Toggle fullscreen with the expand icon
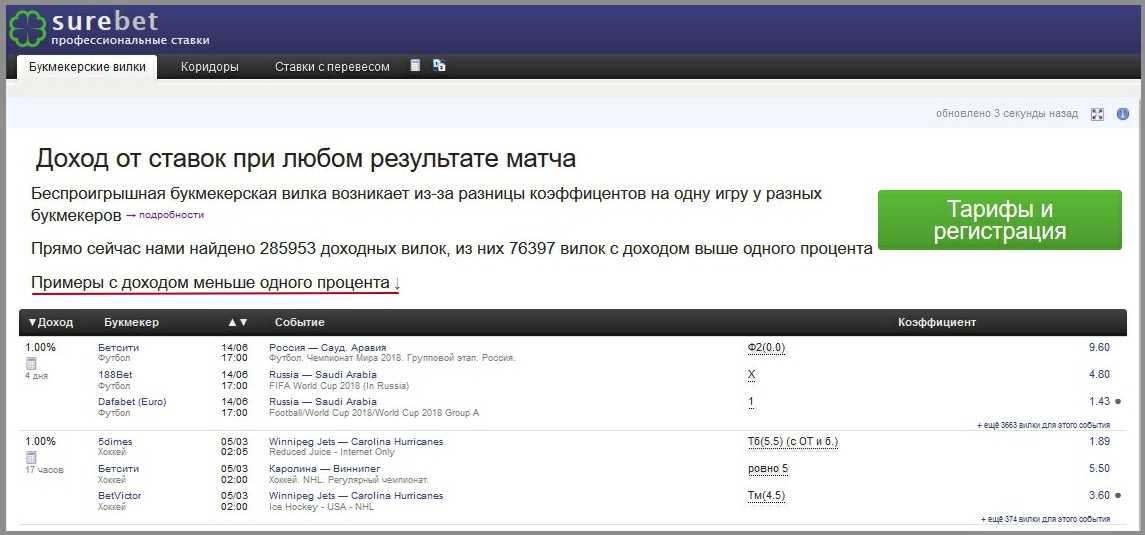This screenshot has height=535, width=1145. click(1097, 114)
